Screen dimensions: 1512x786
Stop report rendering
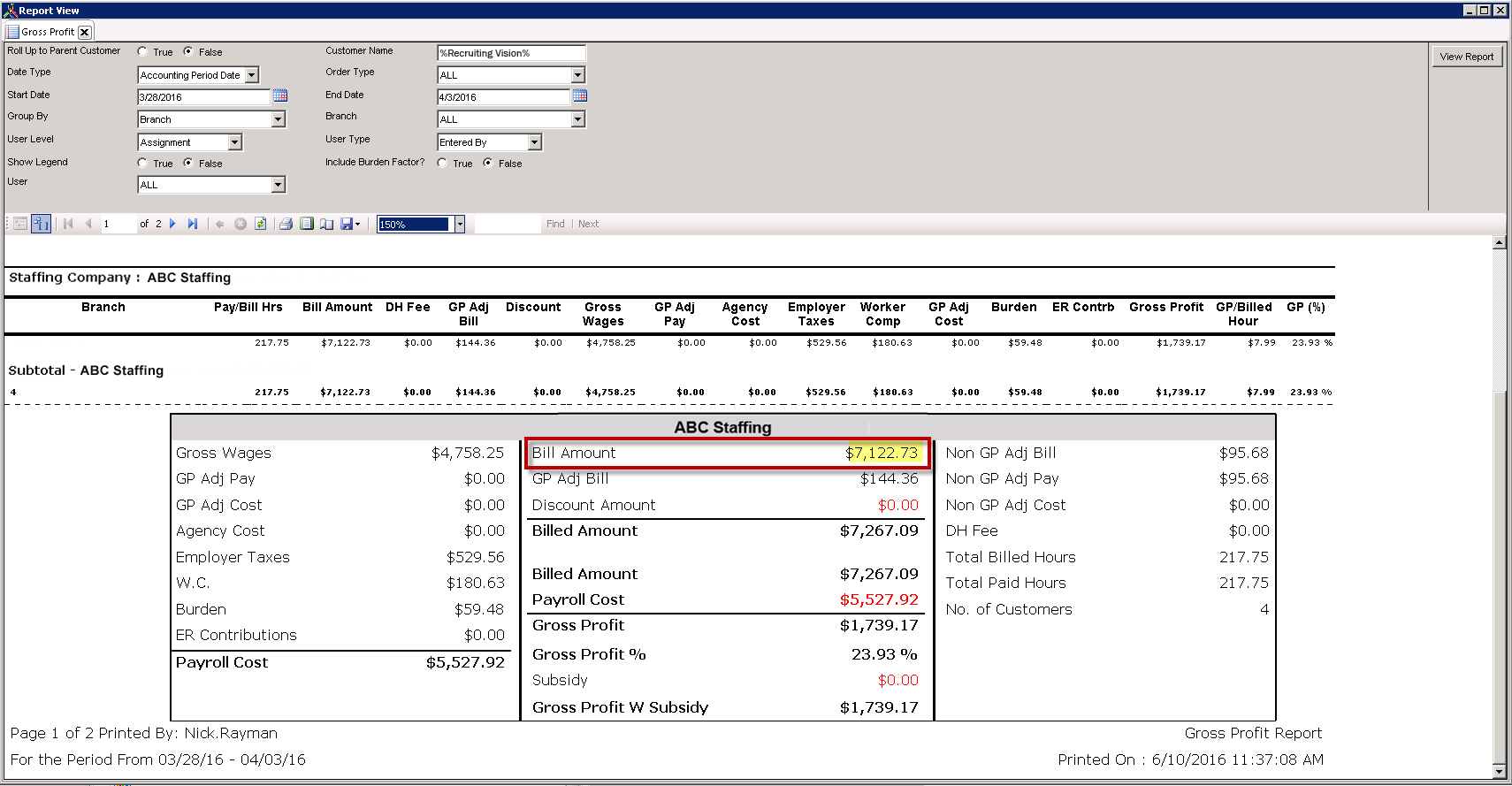point(241,225)
